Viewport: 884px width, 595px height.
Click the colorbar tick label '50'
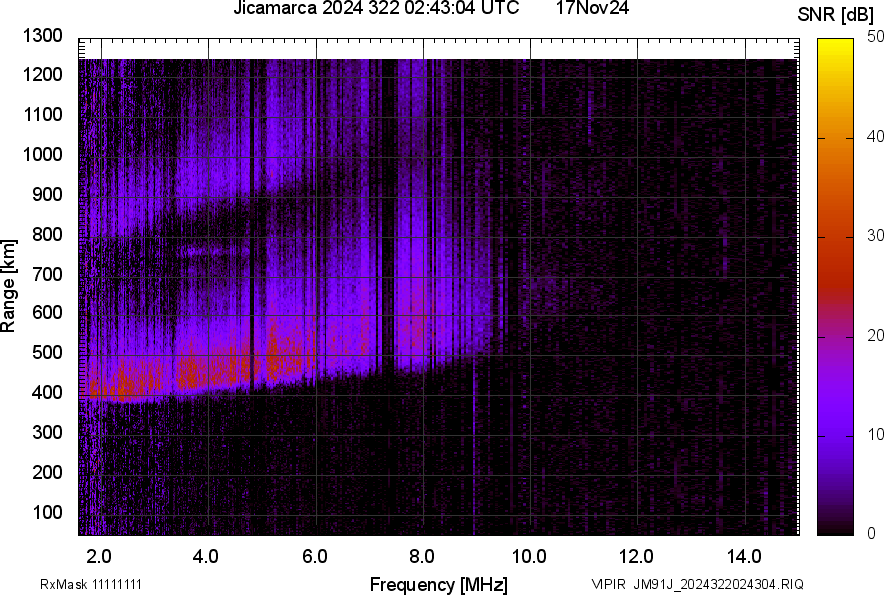[x=875, y=37]
